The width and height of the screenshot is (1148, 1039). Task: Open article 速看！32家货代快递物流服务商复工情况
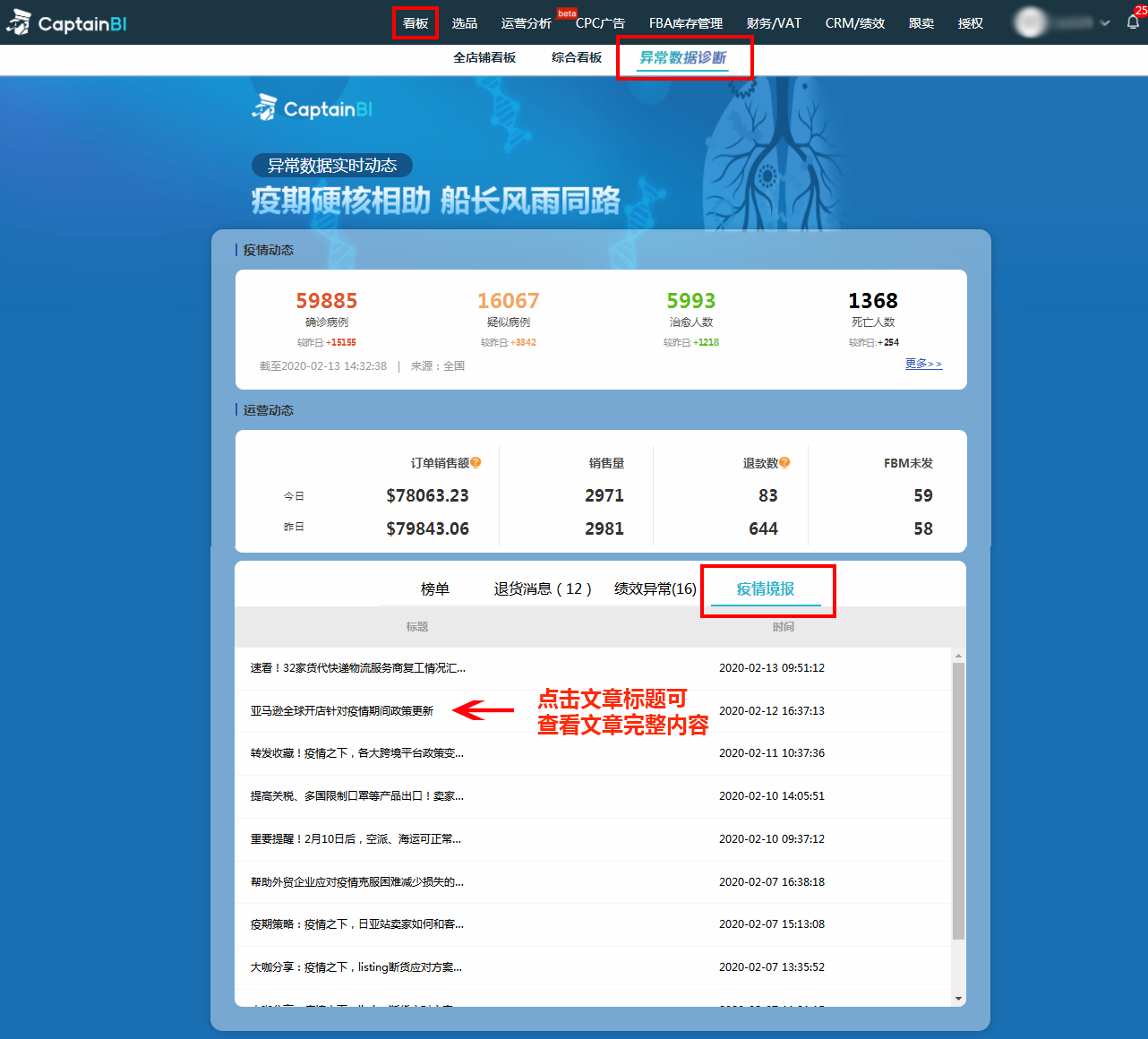(358, 668)
